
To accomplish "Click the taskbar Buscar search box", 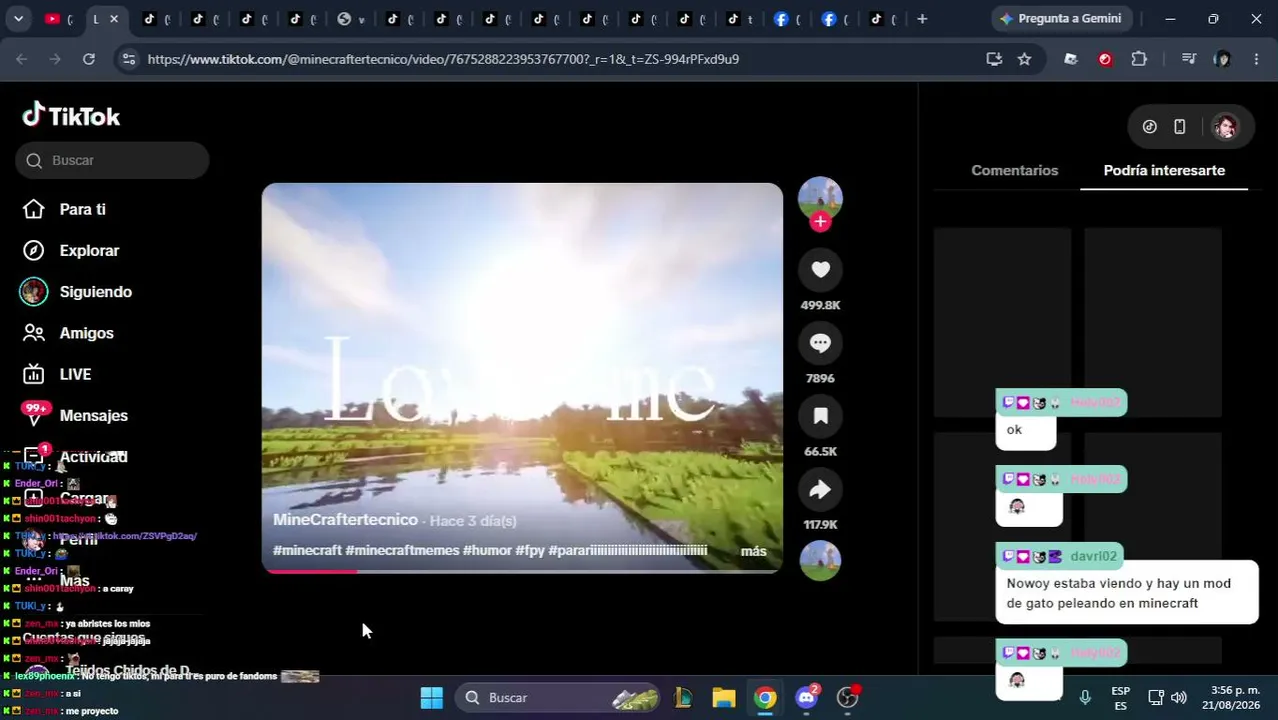I will (x=557, y=697).
